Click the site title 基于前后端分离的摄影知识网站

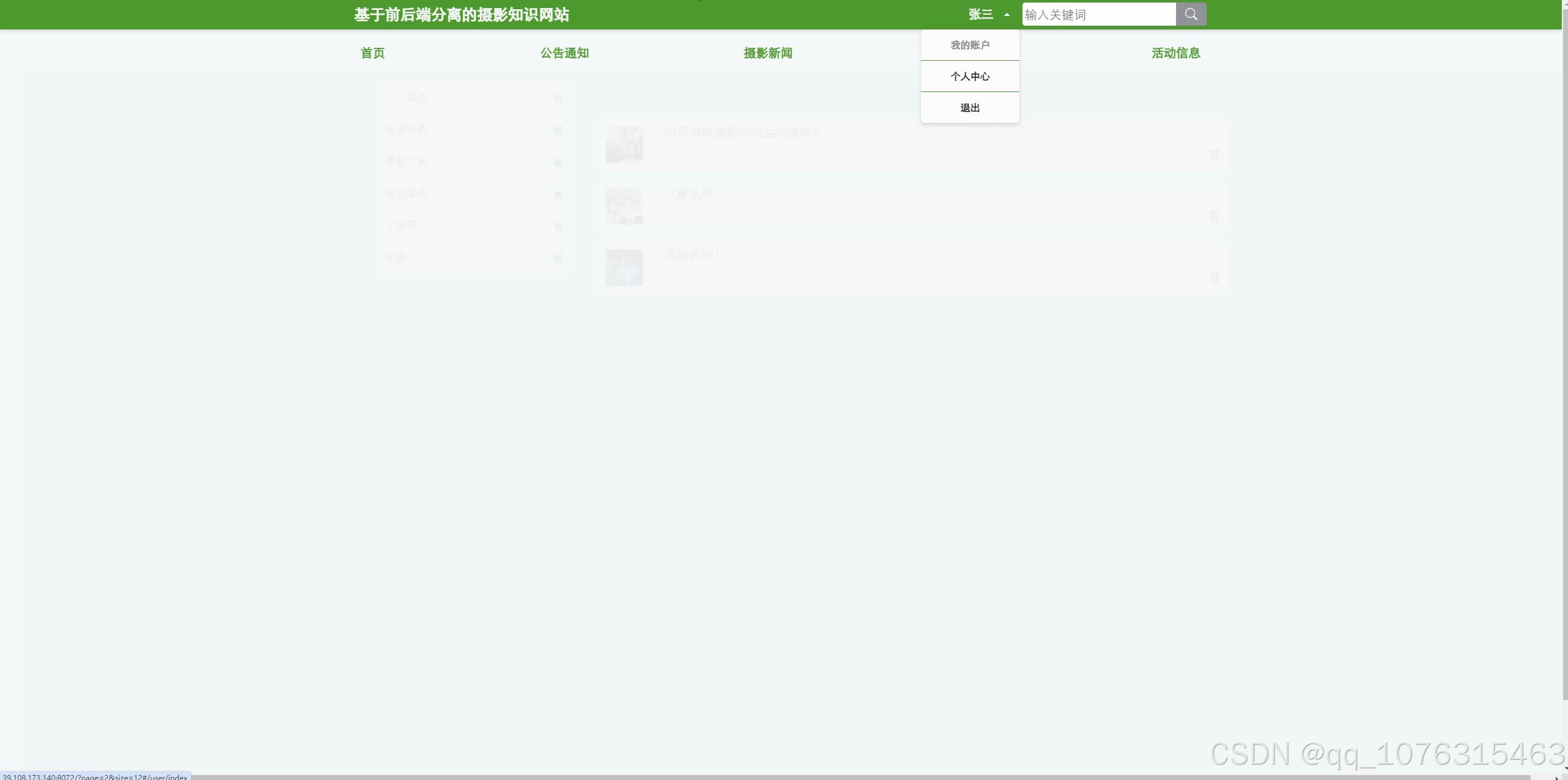pyautogui.click(x=461, y=15)
